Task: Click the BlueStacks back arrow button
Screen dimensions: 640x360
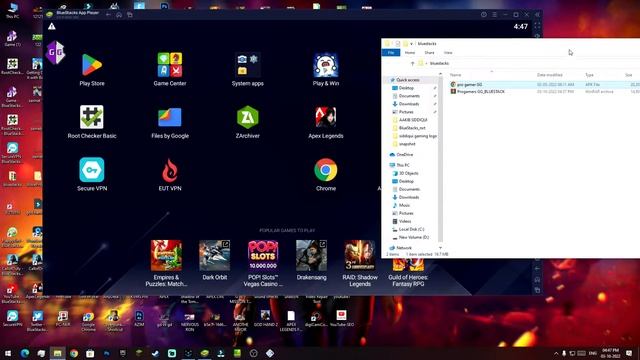Action: (108, 15)
